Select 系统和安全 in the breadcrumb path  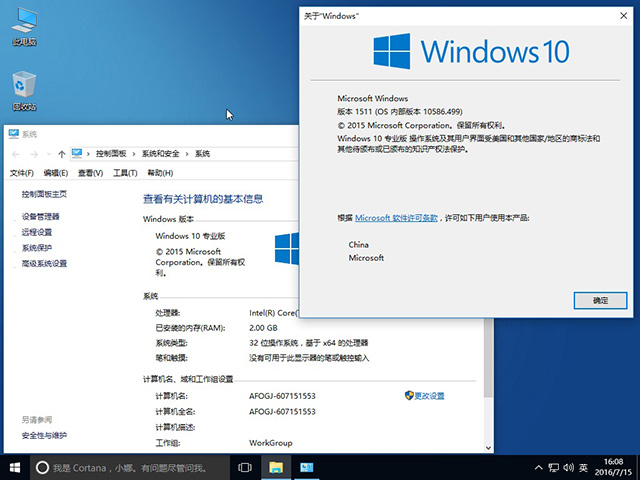[x=160, y=154]
